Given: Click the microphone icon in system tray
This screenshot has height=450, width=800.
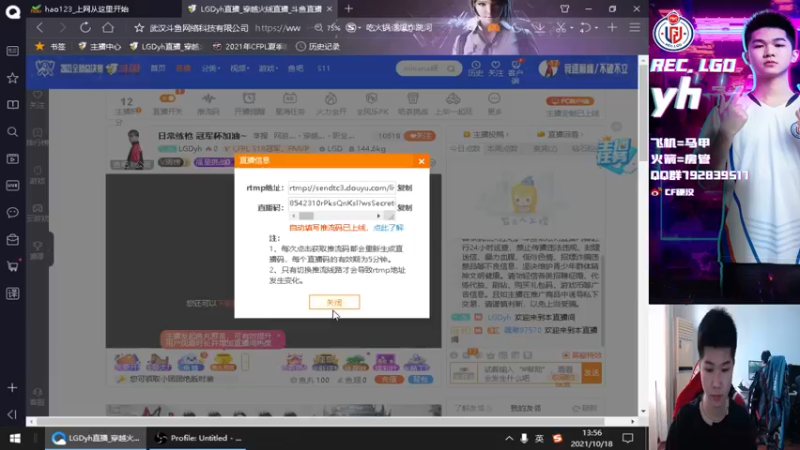Looking at the screenshot, I should tap(524, 438).
